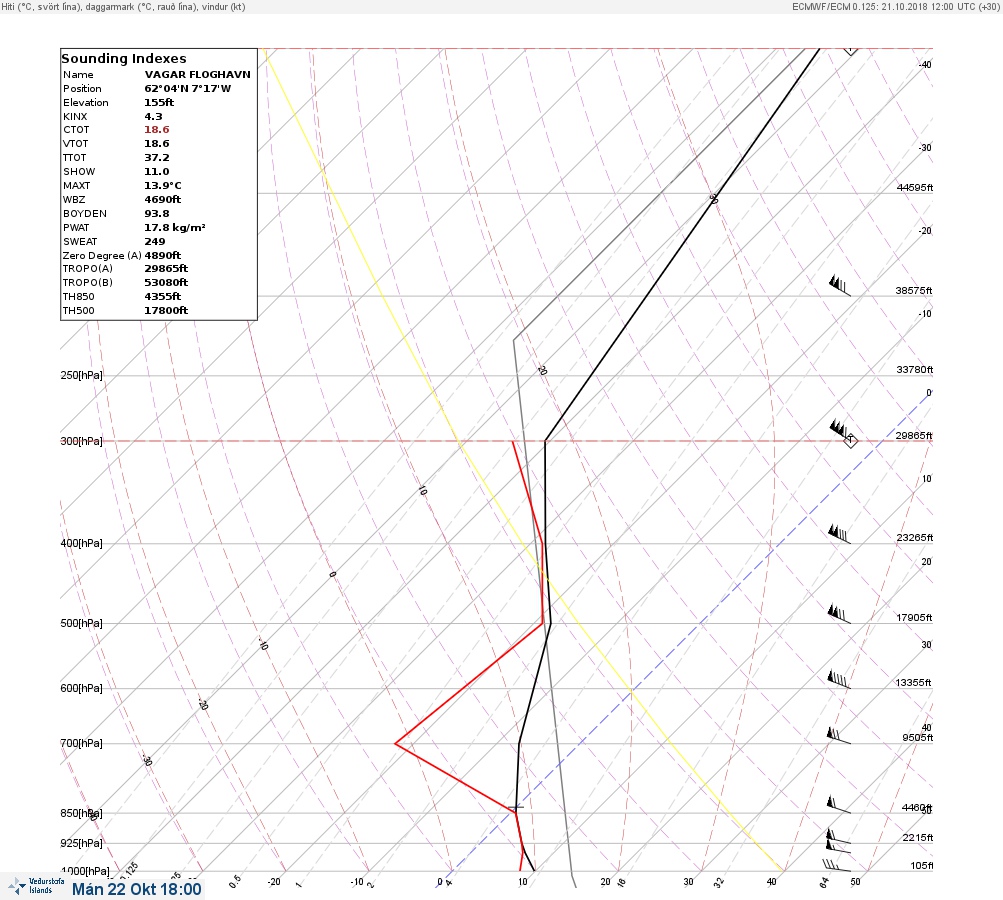Click the wind barb at 9505ft
The width and height of the screenshot is (1003, 900).
[839, 735]
